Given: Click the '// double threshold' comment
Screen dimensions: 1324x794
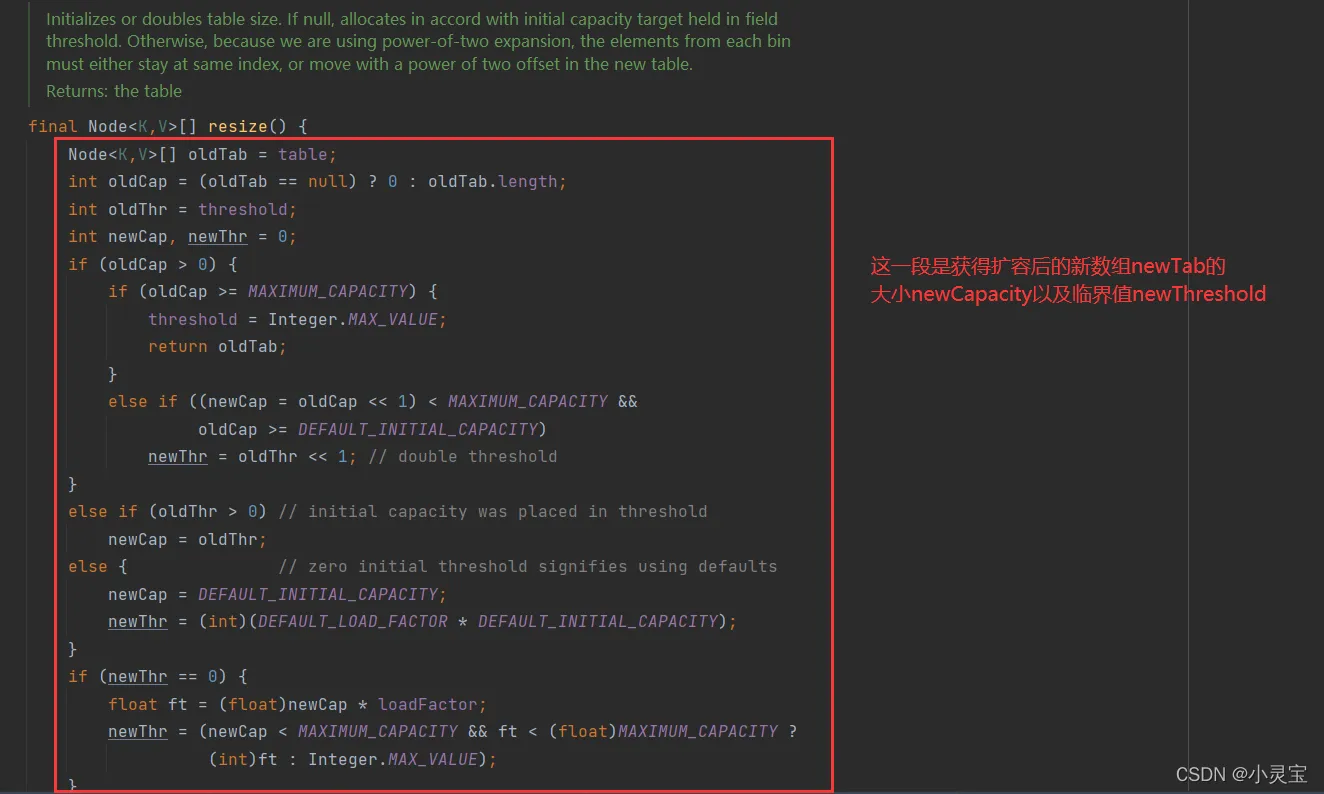Looking at the screenshot, I should point(463,456).
